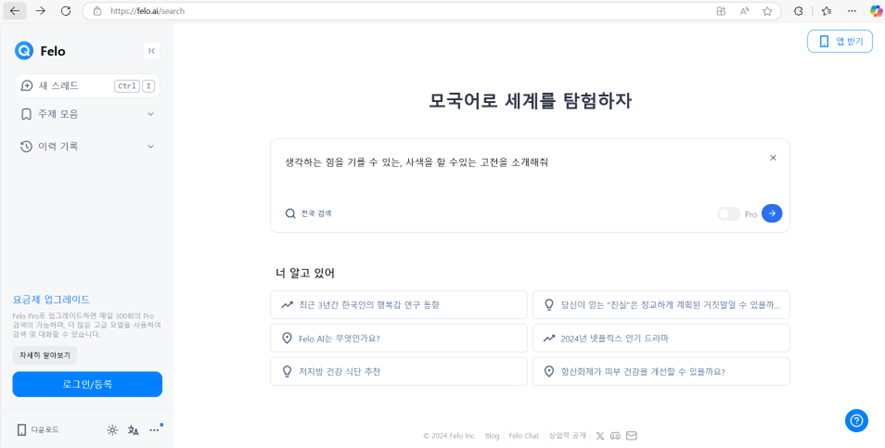This screenshot has width=885, height=448.
Task: Click the lightbulb icon on 저지방 suggestion
Action: point(287,371)
